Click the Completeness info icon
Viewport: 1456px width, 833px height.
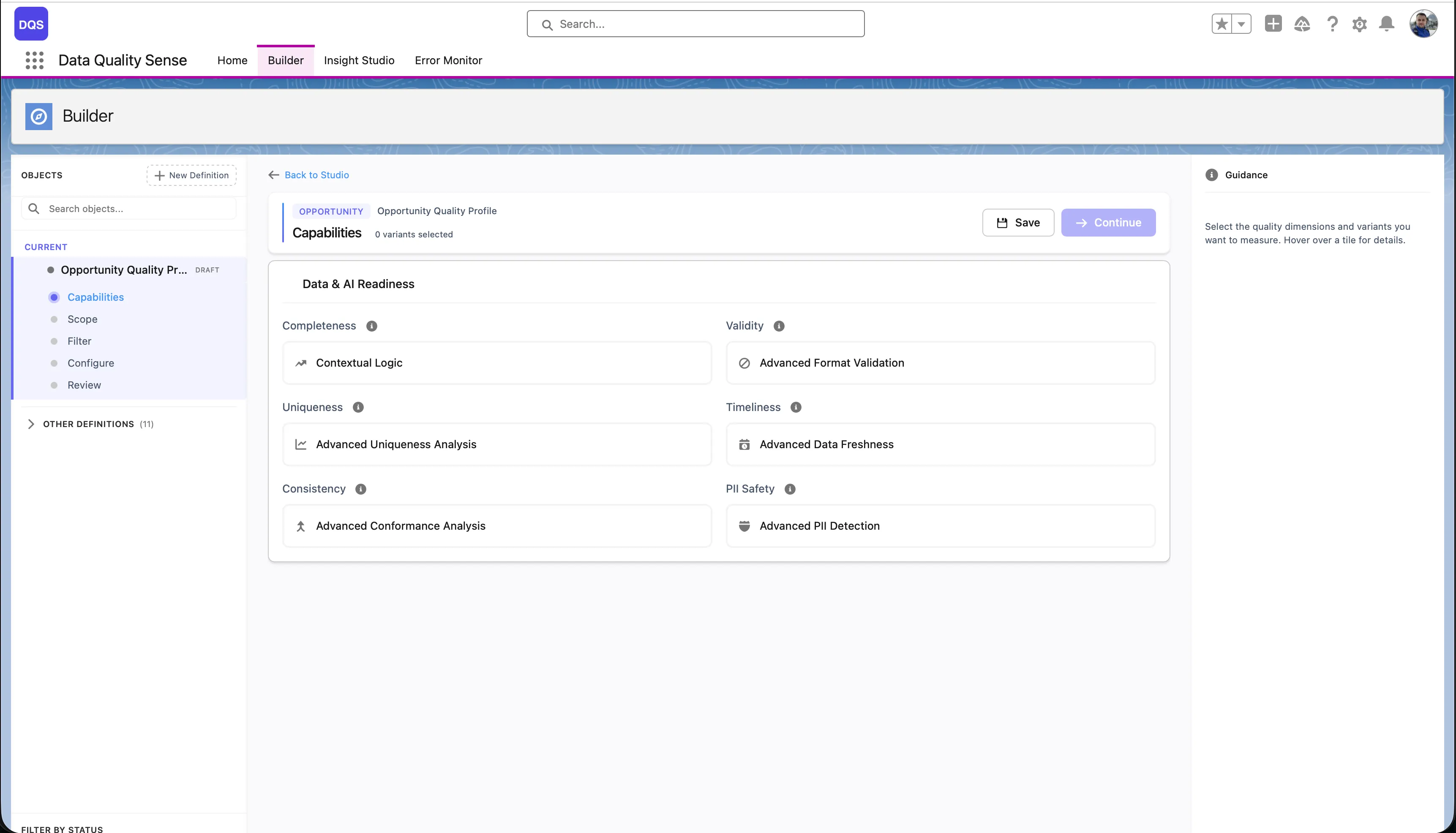pyautogui.click(x=371, y=326)
